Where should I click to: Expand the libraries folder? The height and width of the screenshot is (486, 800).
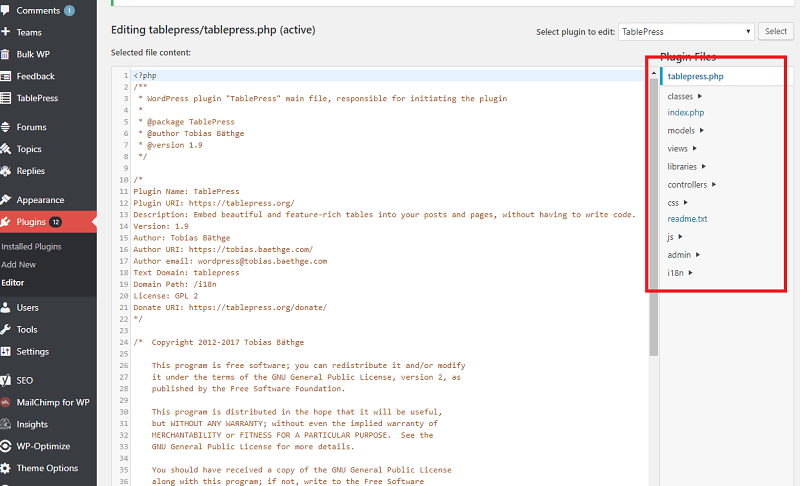(x=687, y=167)
